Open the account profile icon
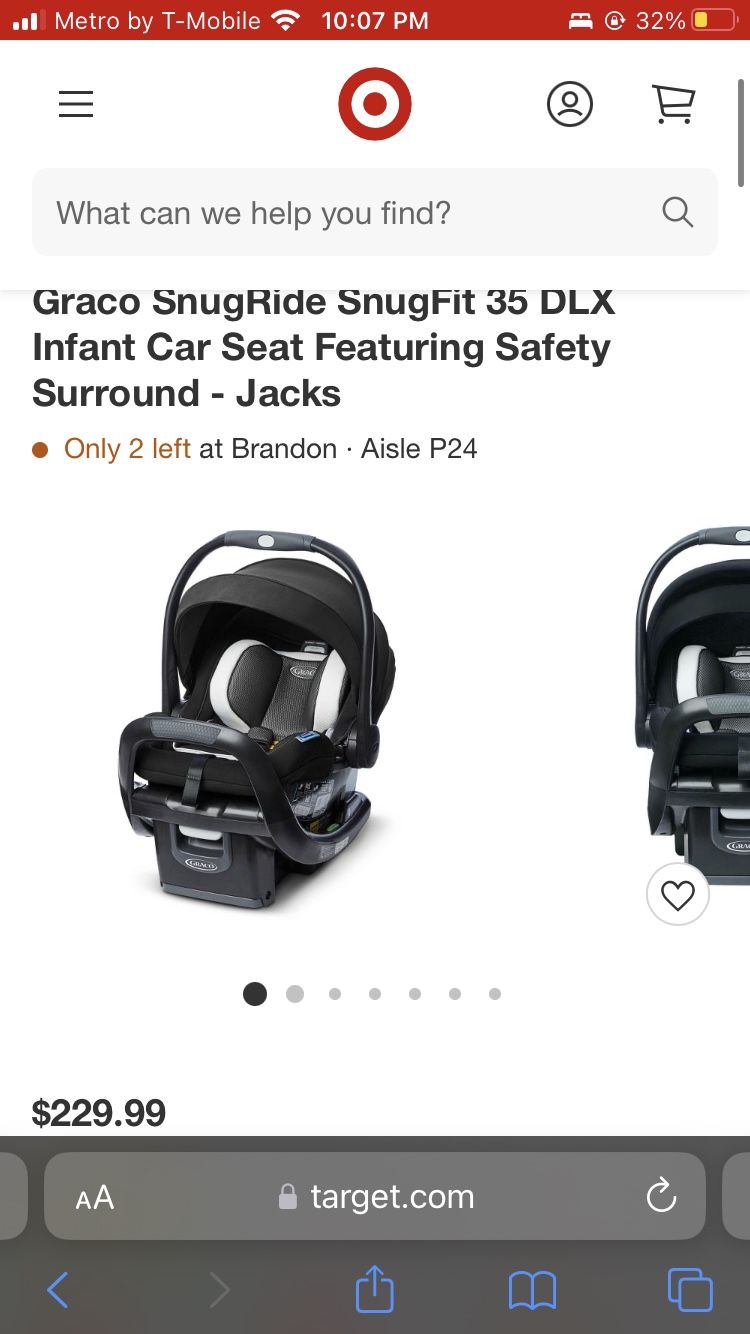The width and height of the screenshot is (750, 1334). coord(570,104)
